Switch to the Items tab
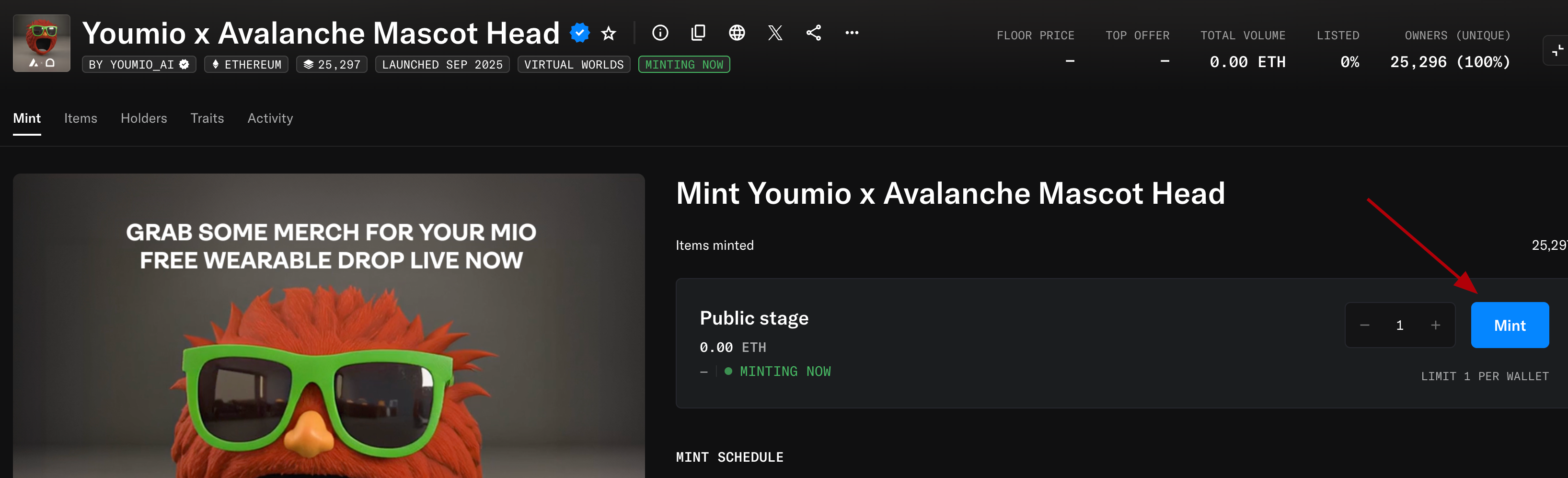The width and height of the screenshot is (1568, 478). tap(81, 118)
